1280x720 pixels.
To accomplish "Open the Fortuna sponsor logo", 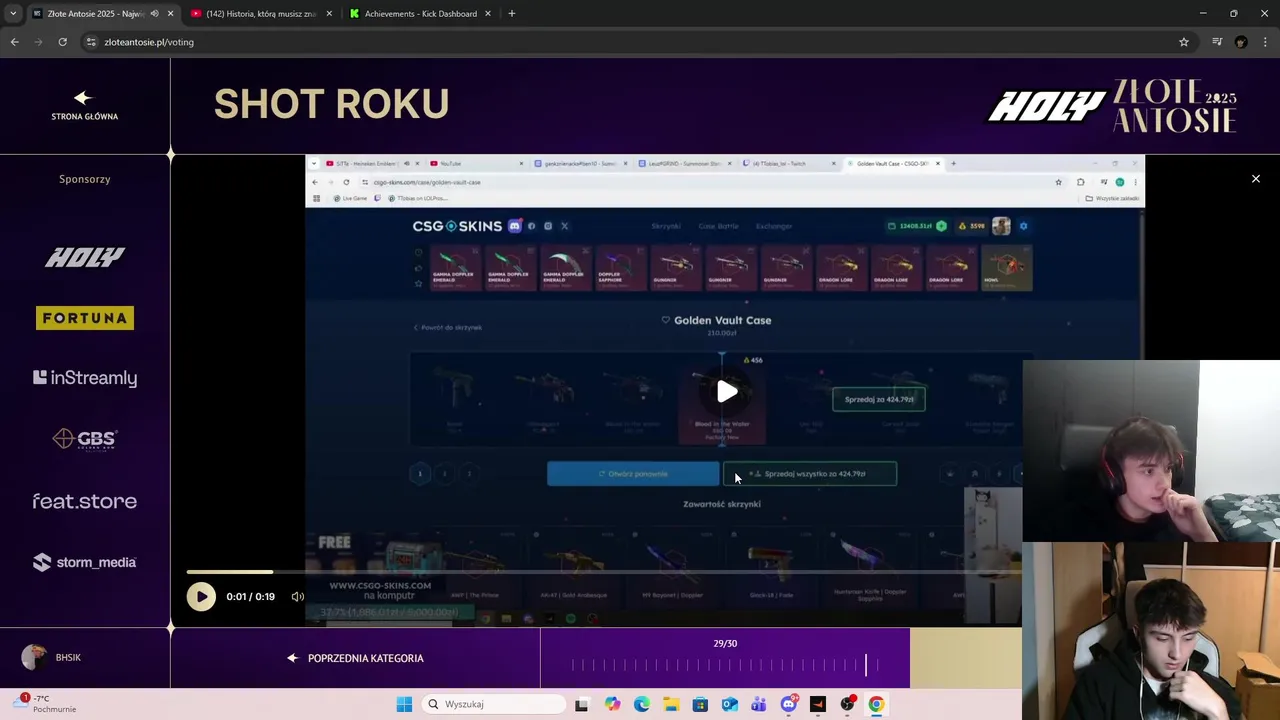I will (85, 318).
